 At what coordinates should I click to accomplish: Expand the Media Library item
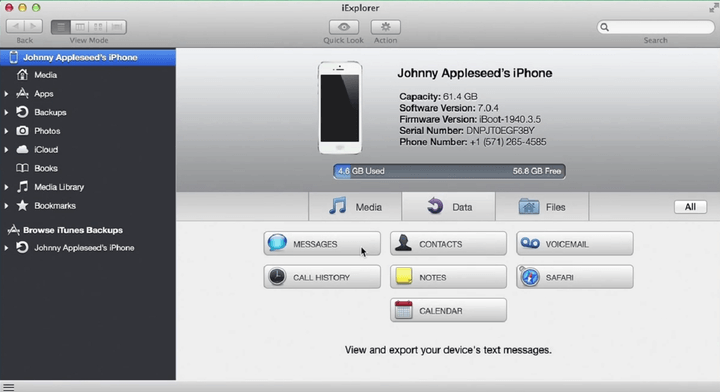(x=6, y=187)
